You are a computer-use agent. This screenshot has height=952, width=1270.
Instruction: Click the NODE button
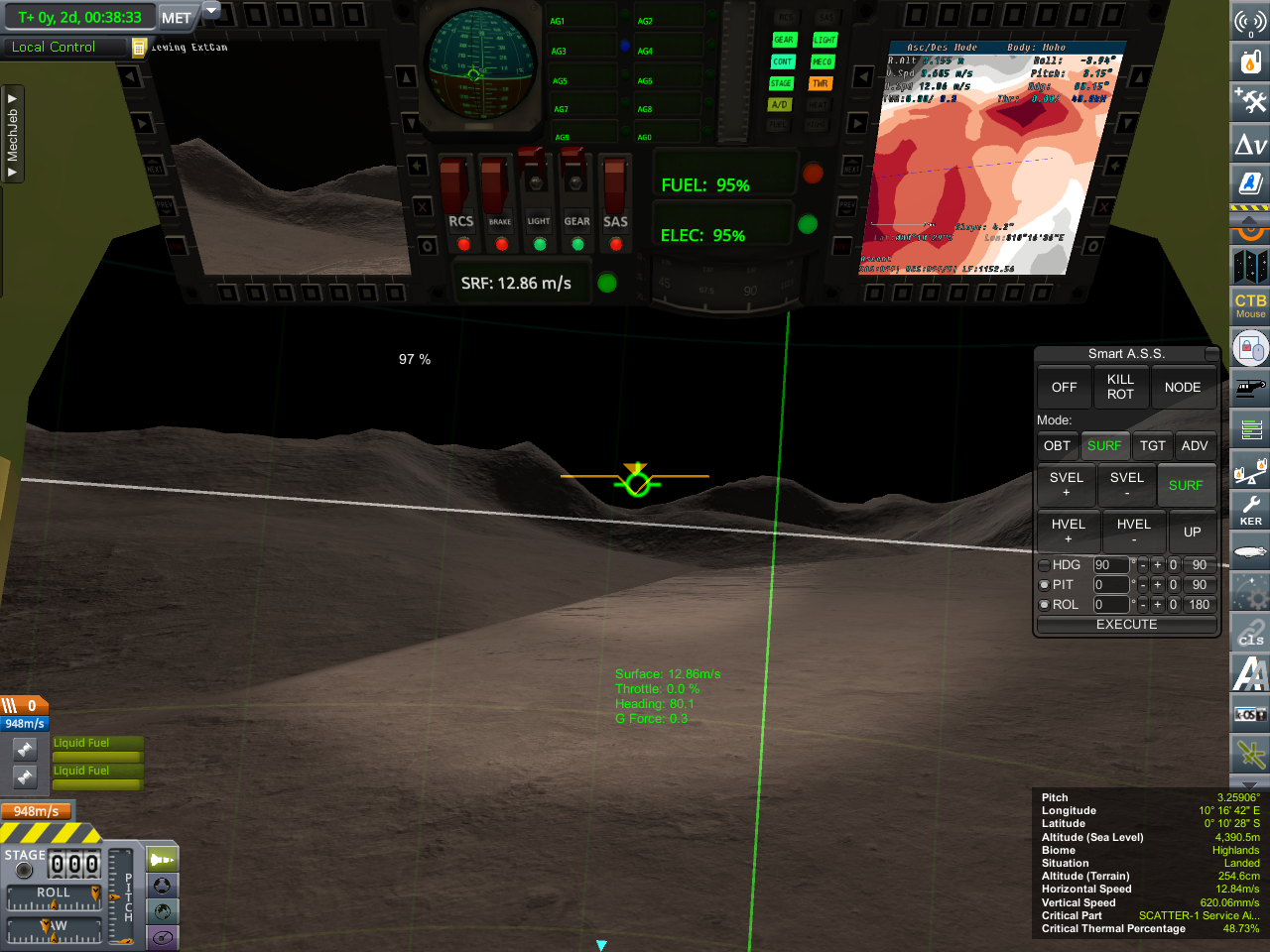pyautogui.click(x=1183, y=388)
